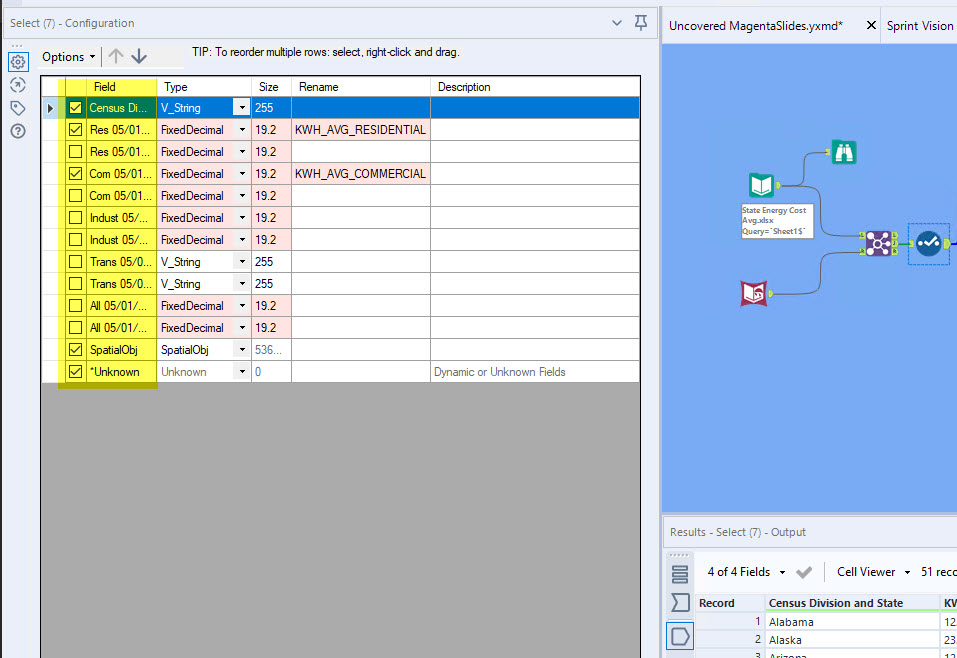This screenshot has width=957, height=658.
Task: Open the help icon in the left sidebar
Action: (x=17, y=129)
